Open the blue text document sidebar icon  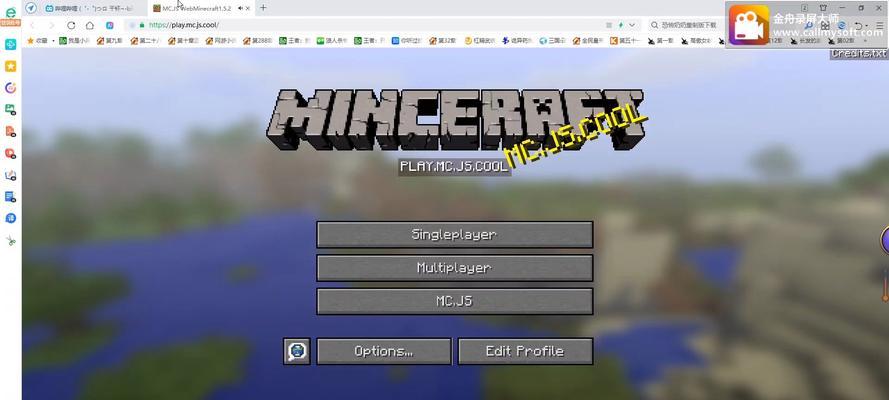tap(10, 197)
